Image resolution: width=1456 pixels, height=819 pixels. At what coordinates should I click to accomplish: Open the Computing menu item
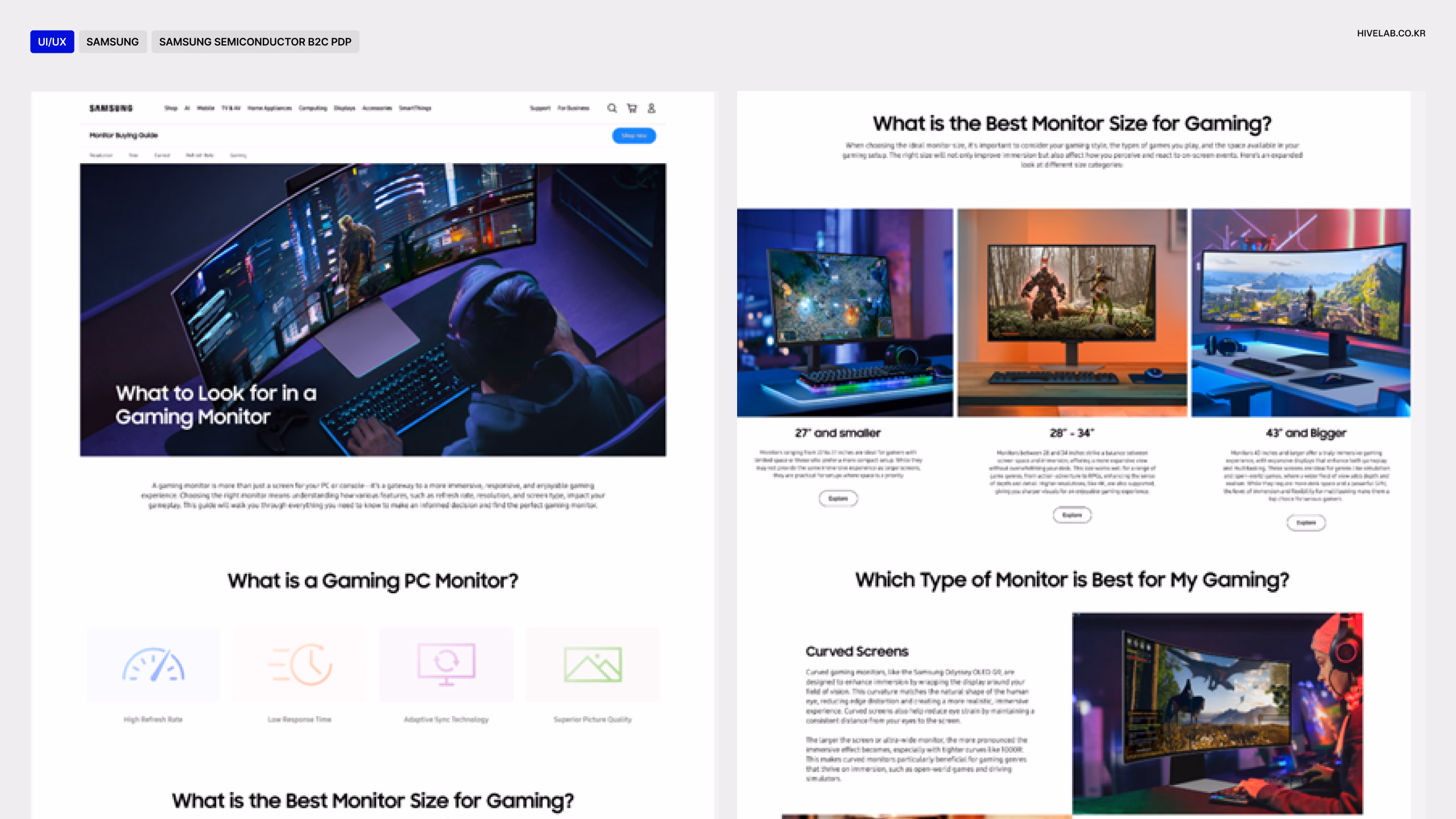pos(313,108)
